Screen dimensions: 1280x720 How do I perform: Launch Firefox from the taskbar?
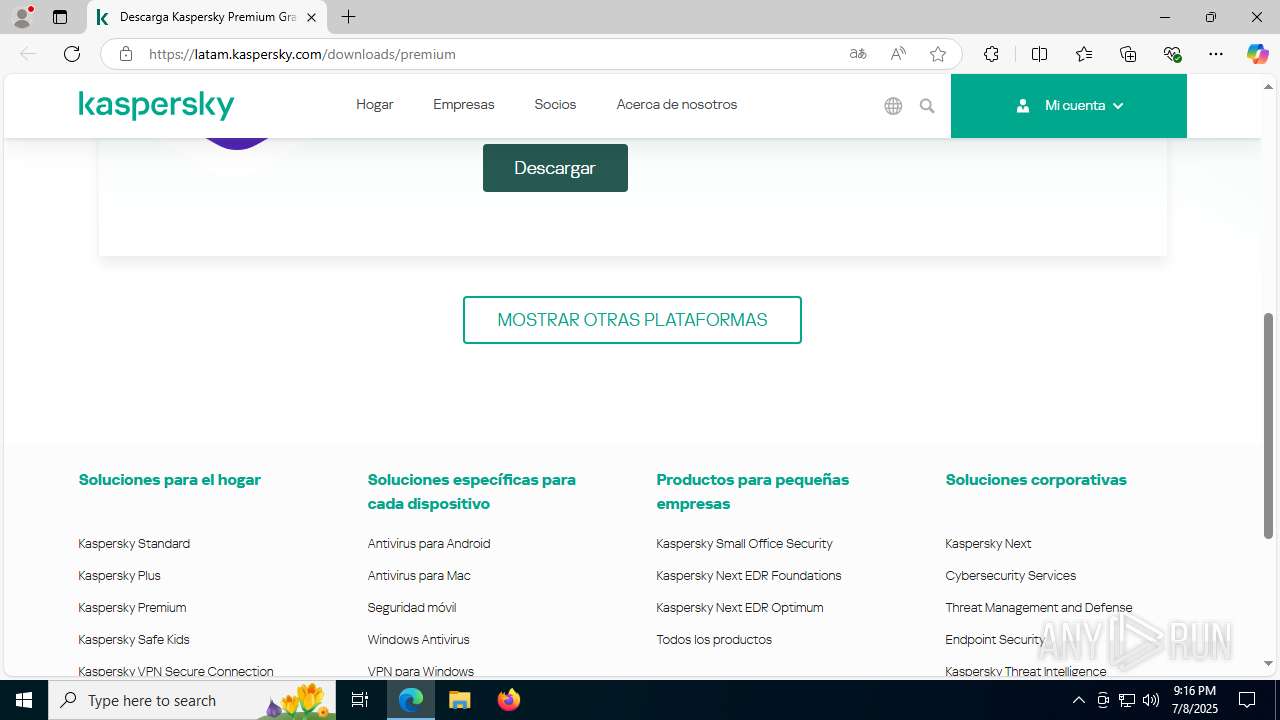click(508, 700)
